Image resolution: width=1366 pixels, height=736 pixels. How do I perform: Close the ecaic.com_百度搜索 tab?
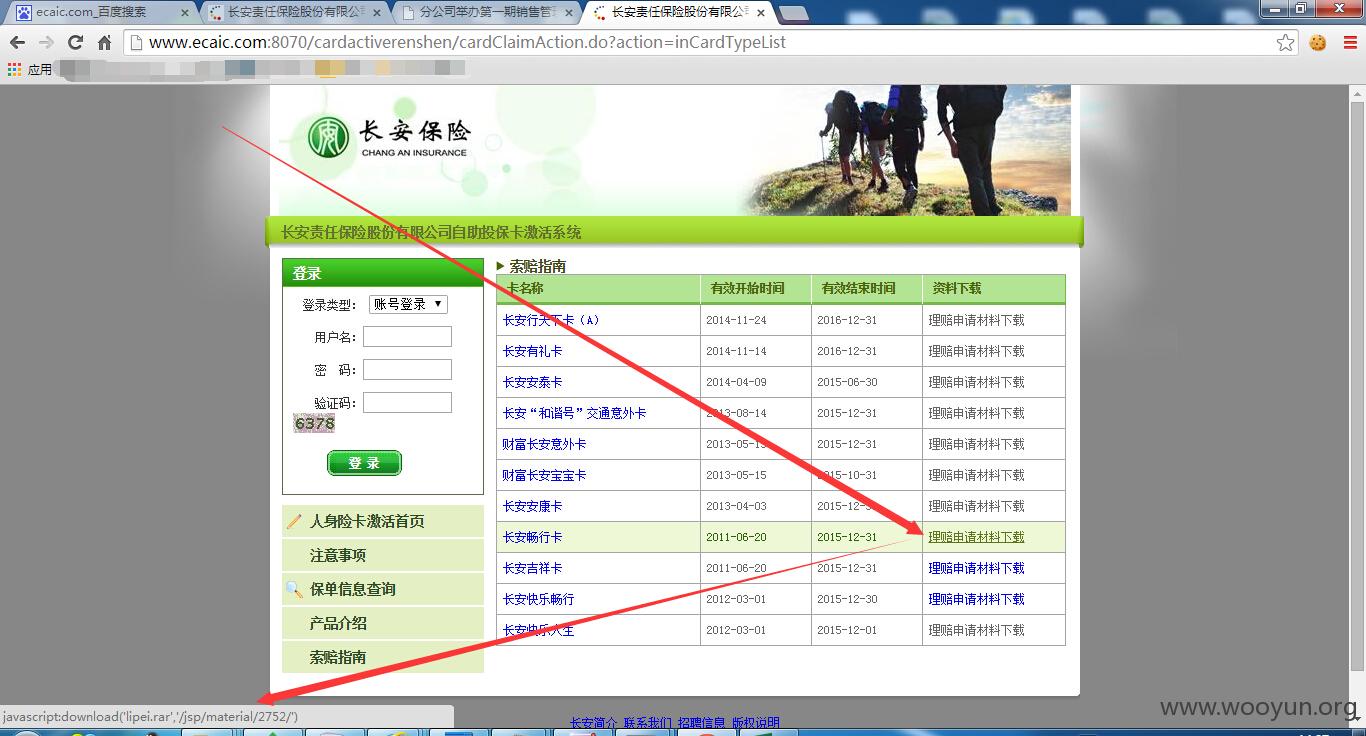coord(184,13)
